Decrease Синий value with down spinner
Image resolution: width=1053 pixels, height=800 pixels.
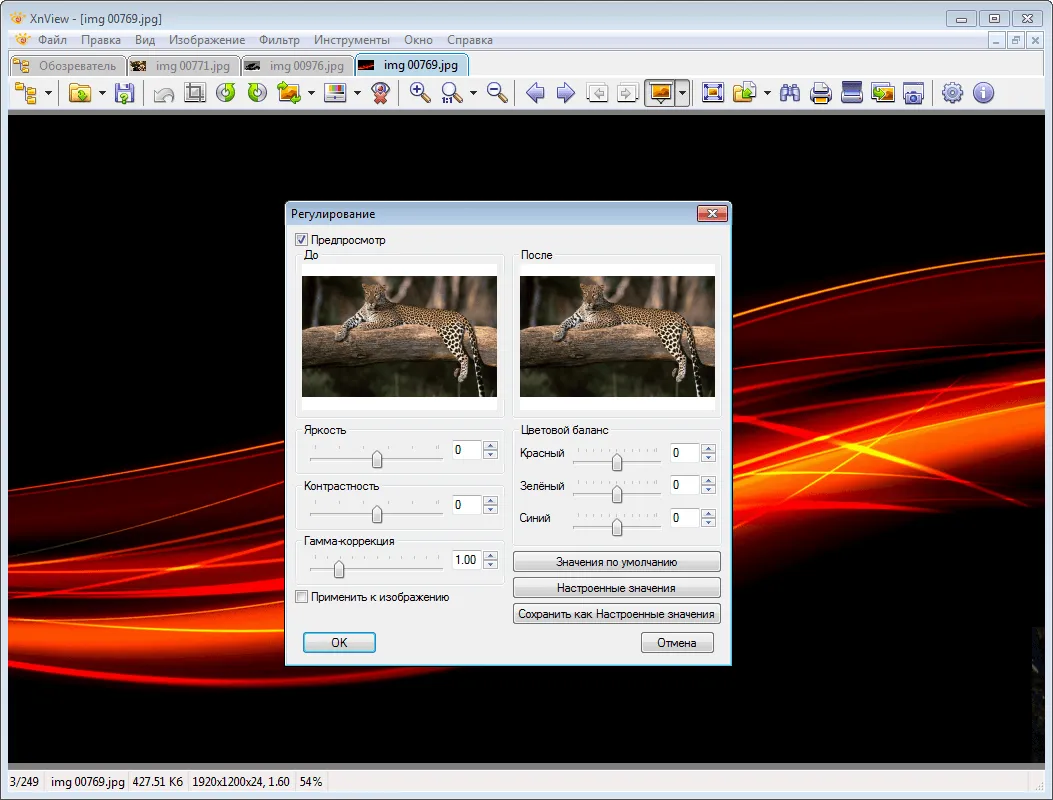click(x=708, y=522)
